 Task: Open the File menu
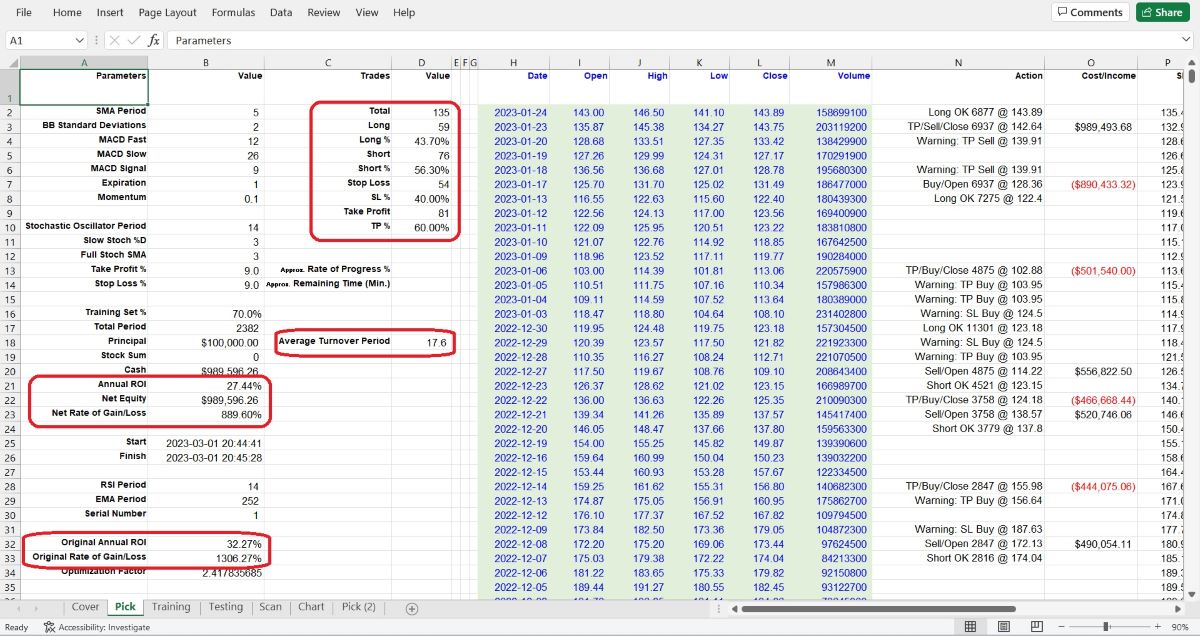pos(24,12)
